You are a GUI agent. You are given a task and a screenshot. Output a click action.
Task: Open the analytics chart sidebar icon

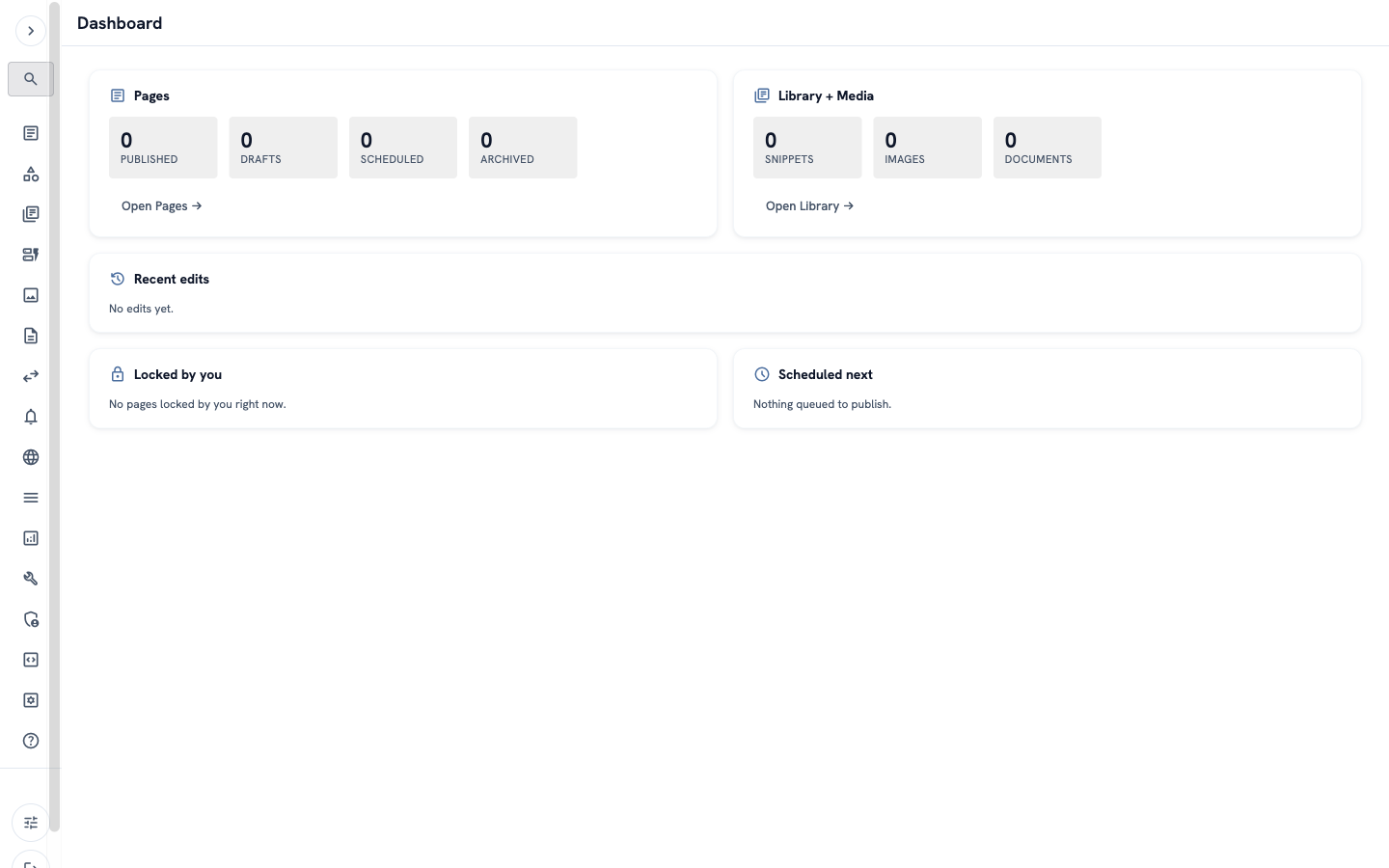tap(31, 538)
